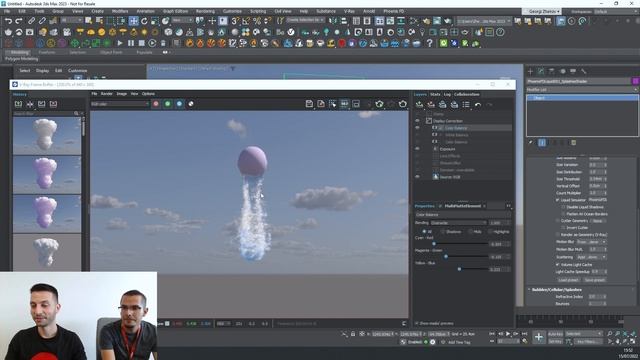Select the All radio button
Viewport: 640px width, 360px height.
(424, 231)
